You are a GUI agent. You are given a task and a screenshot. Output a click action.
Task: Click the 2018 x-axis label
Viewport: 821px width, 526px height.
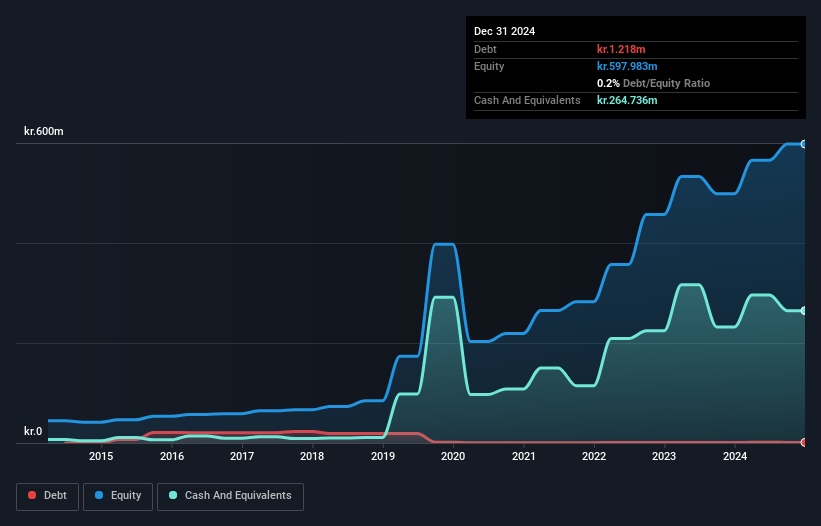[312, 457]
